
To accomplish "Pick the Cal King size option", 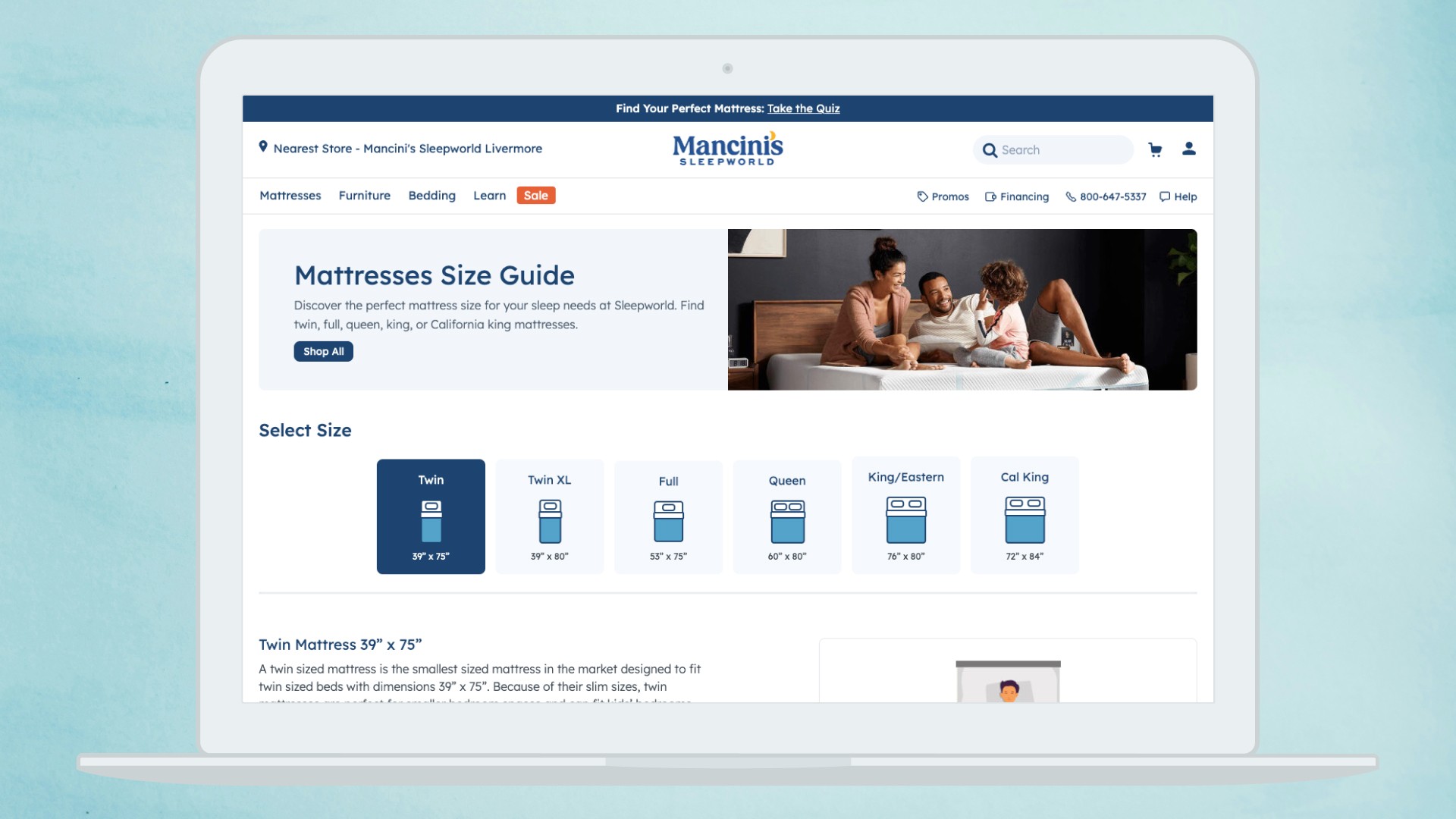I will [x=1025, y=515].
